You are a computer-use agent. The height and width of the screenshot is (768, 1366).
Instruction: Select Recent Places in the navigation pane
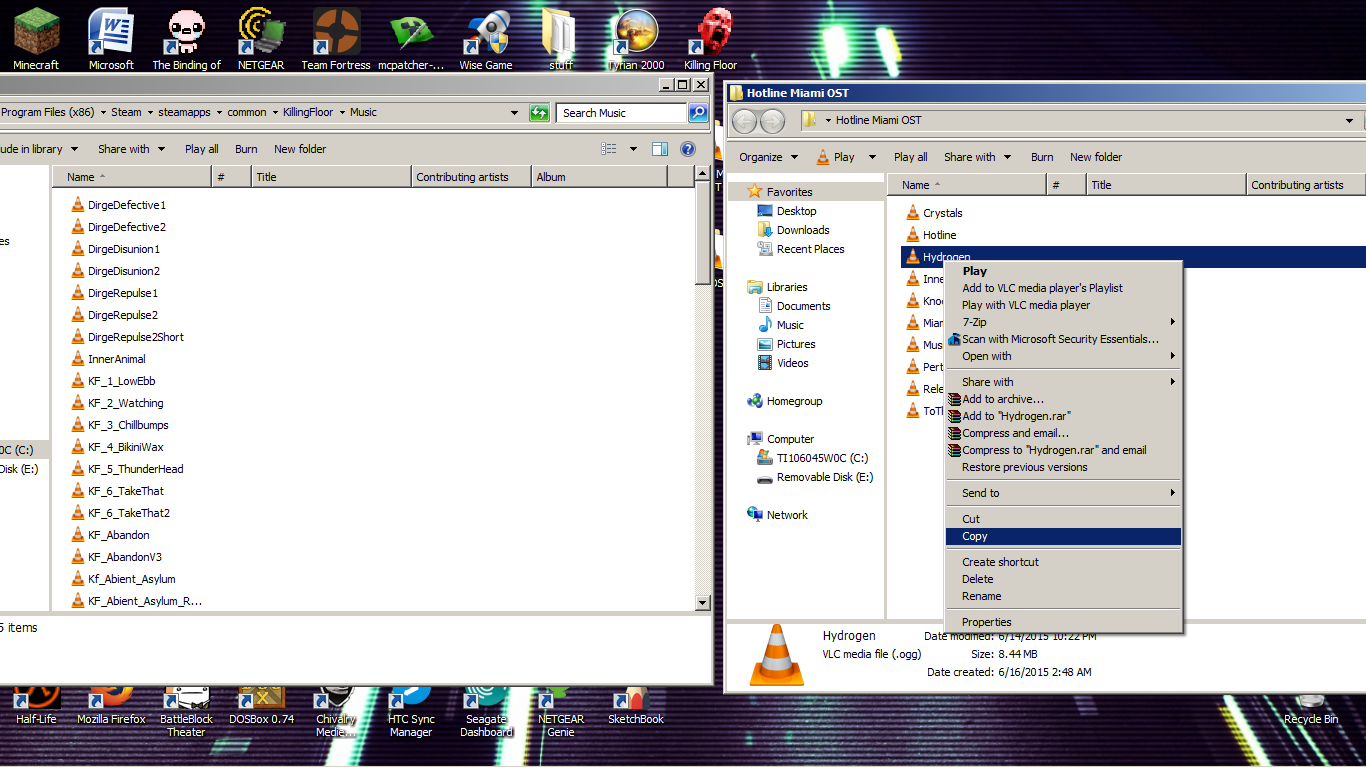801,249
